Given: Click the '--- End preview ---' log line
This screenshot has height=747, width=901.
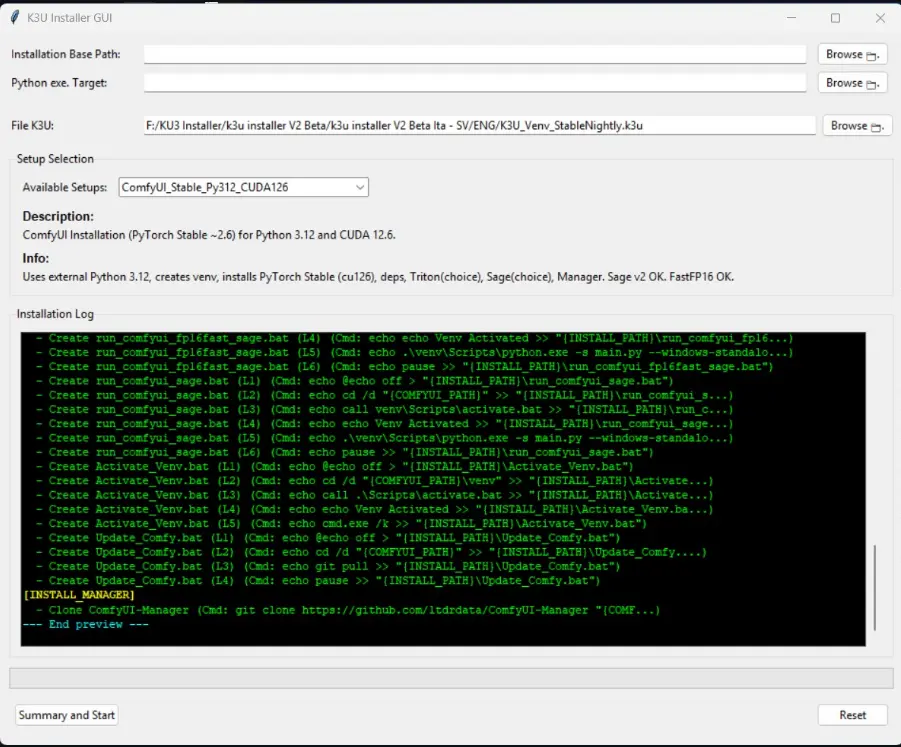Looking at the screenshot, I should [86, 625].
